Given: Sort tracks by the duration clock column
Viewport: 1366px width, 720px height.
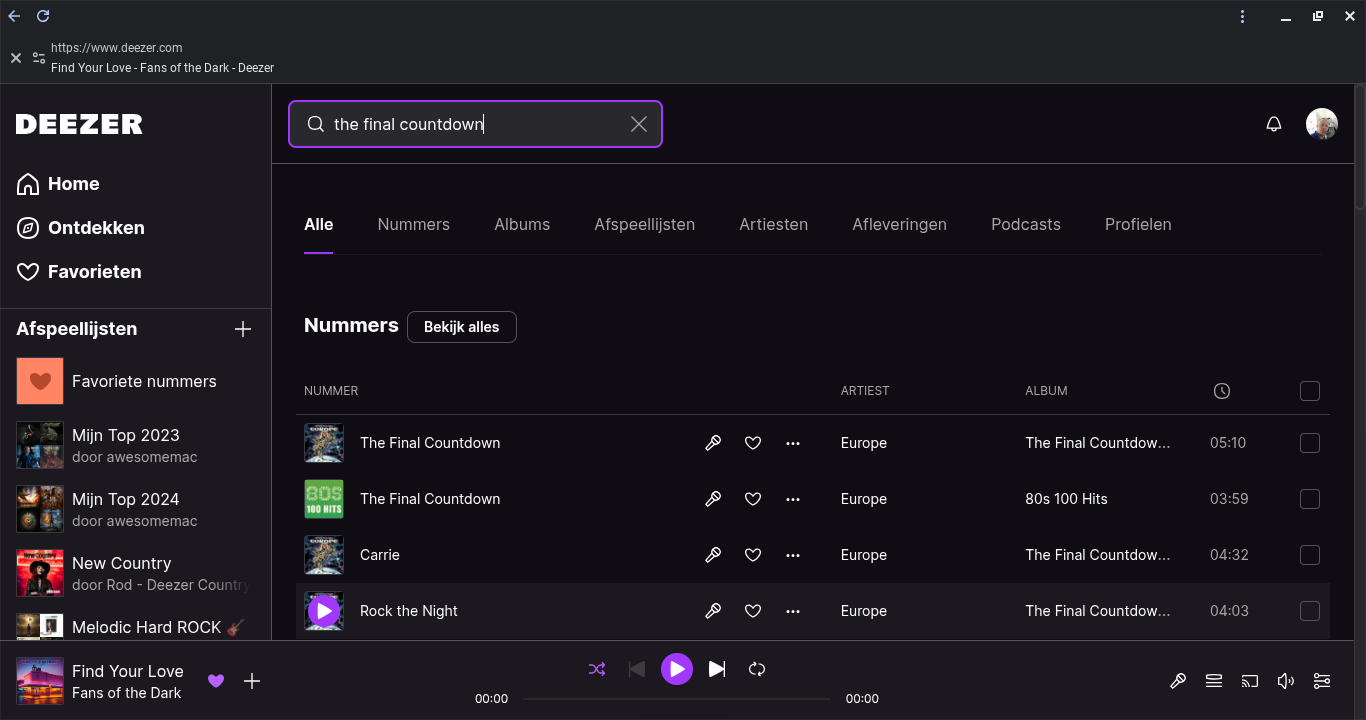Looking at the screenshot, I should 1222,391.
